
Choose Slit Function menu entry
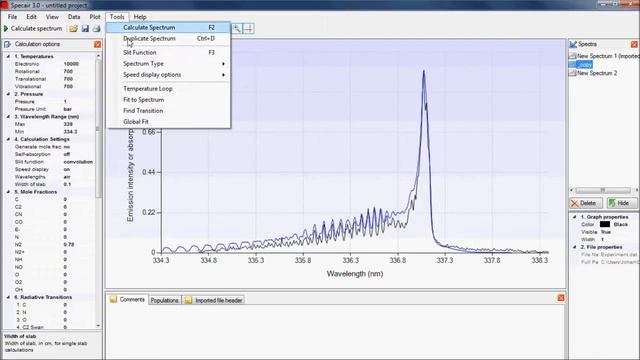pyautogui.click(x=168, y=52)
